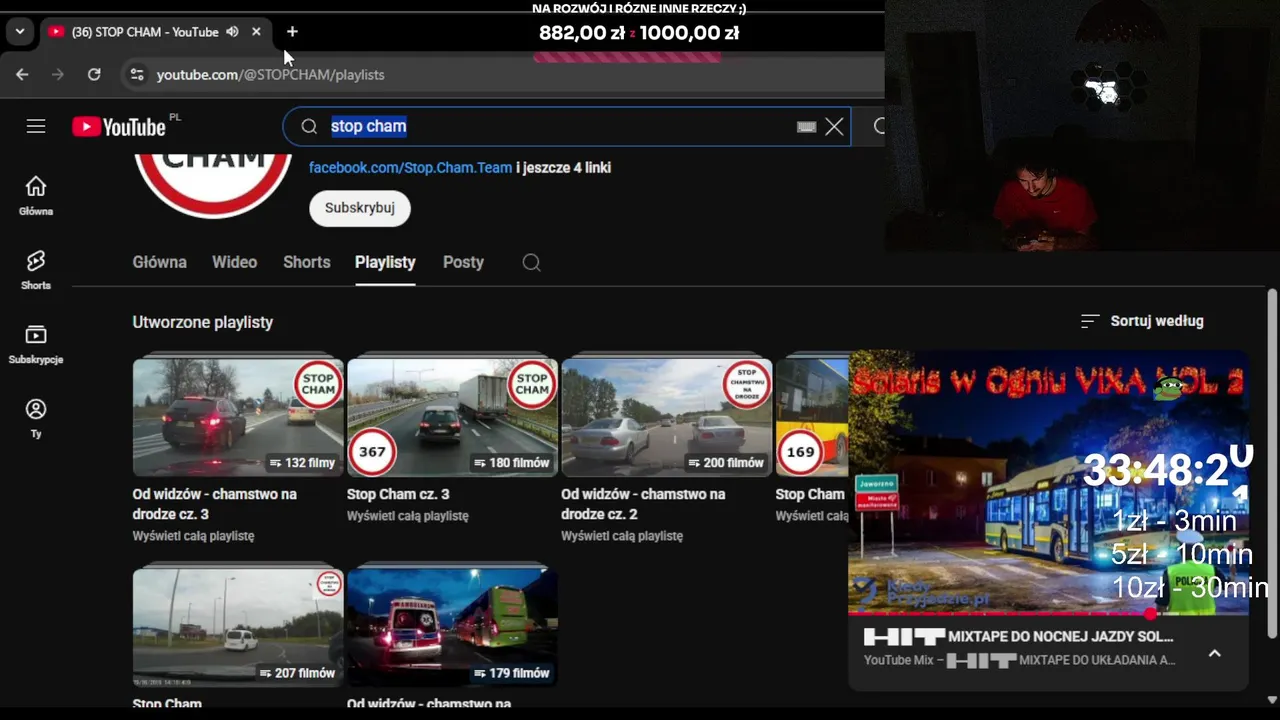Image resolution: width=1280 pixels, height=720 pixels.
Task: Click the miniplayer title MIXTAPE DO NOCNEJ JAZDY
Action: (1018, 636)
